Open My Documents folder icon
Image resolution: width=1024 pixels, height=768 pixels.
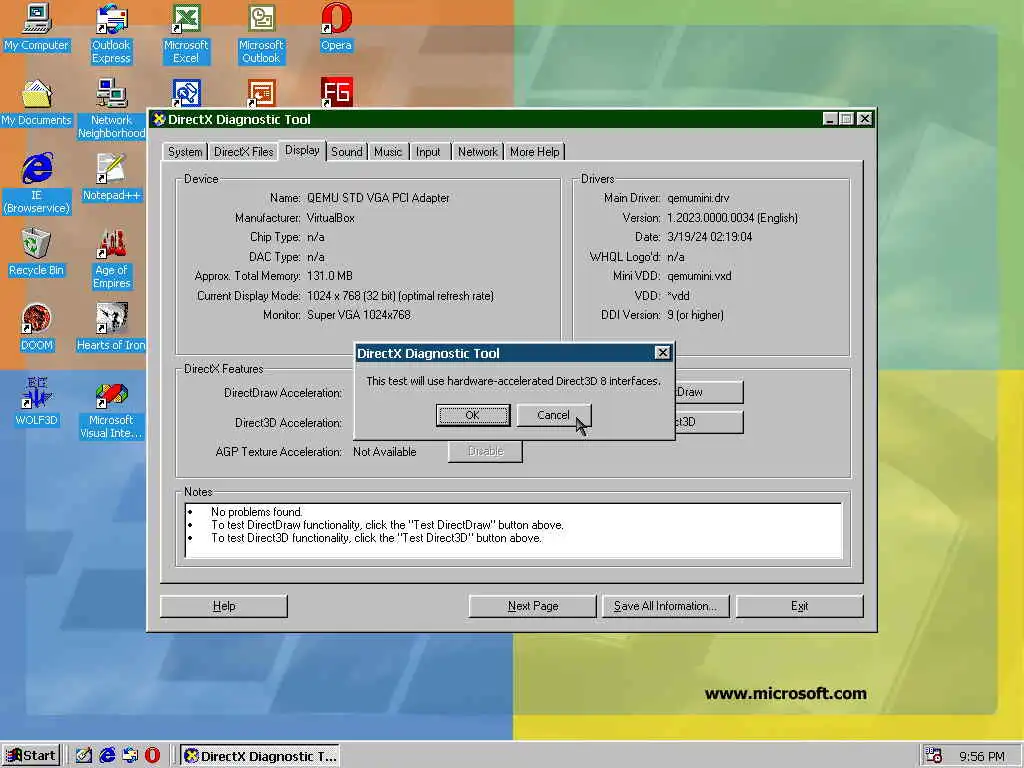(37, 103)
